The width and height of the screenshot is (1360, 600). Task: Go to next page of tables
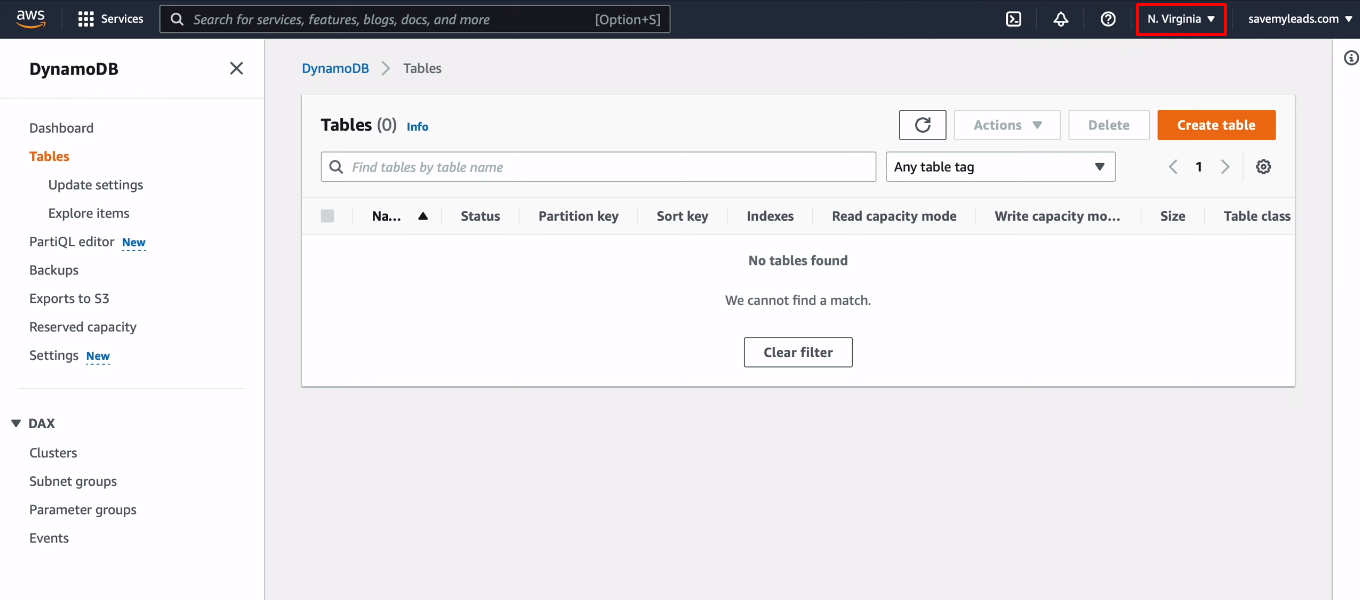tap(1225, 167)
